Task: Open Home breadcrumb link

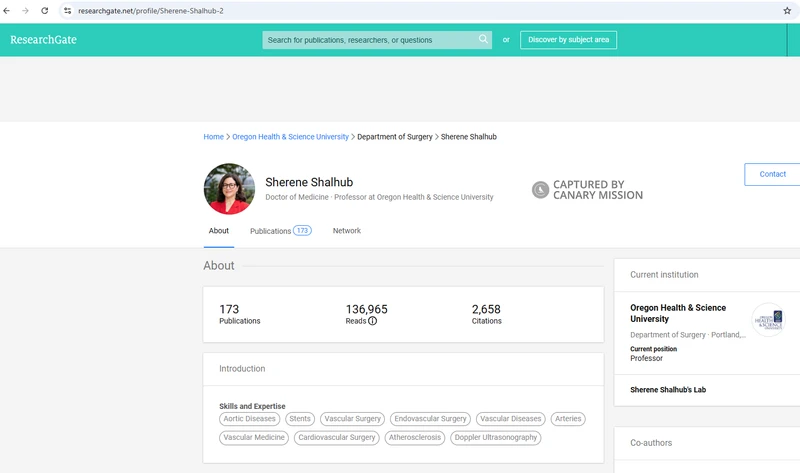Action: pyautogui.click(x=213, y=137)
